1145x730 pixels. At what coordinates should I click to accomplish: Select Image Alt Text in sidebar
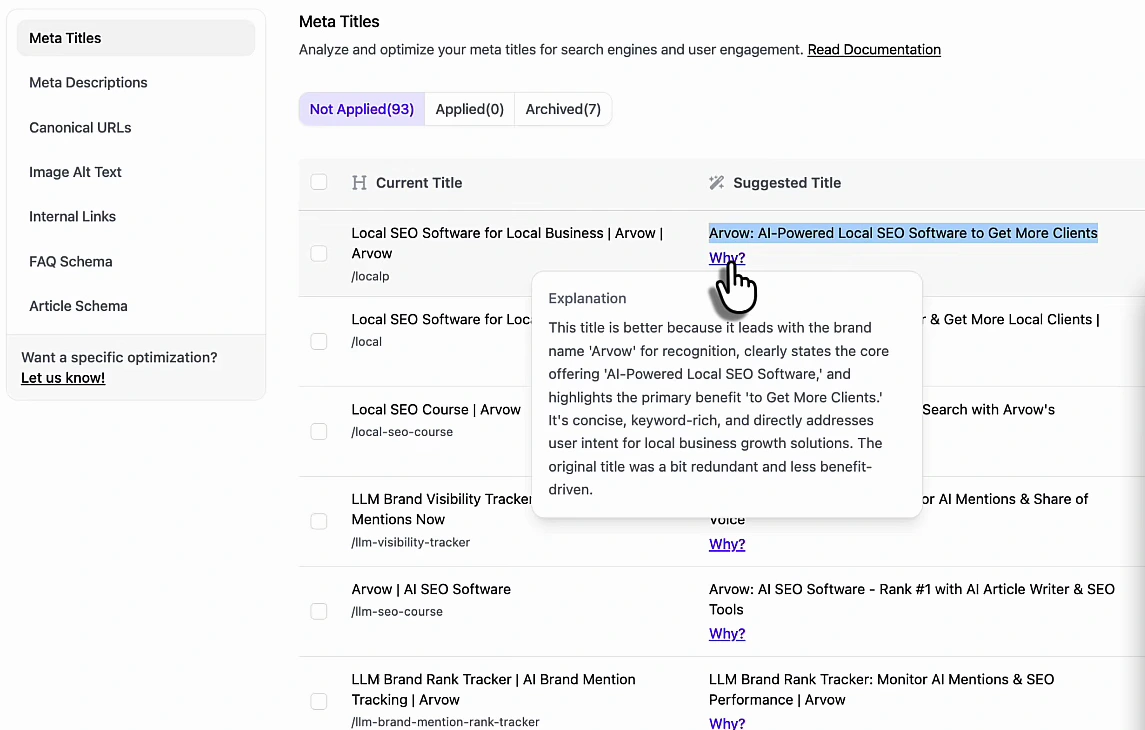(x=75, y=172)
